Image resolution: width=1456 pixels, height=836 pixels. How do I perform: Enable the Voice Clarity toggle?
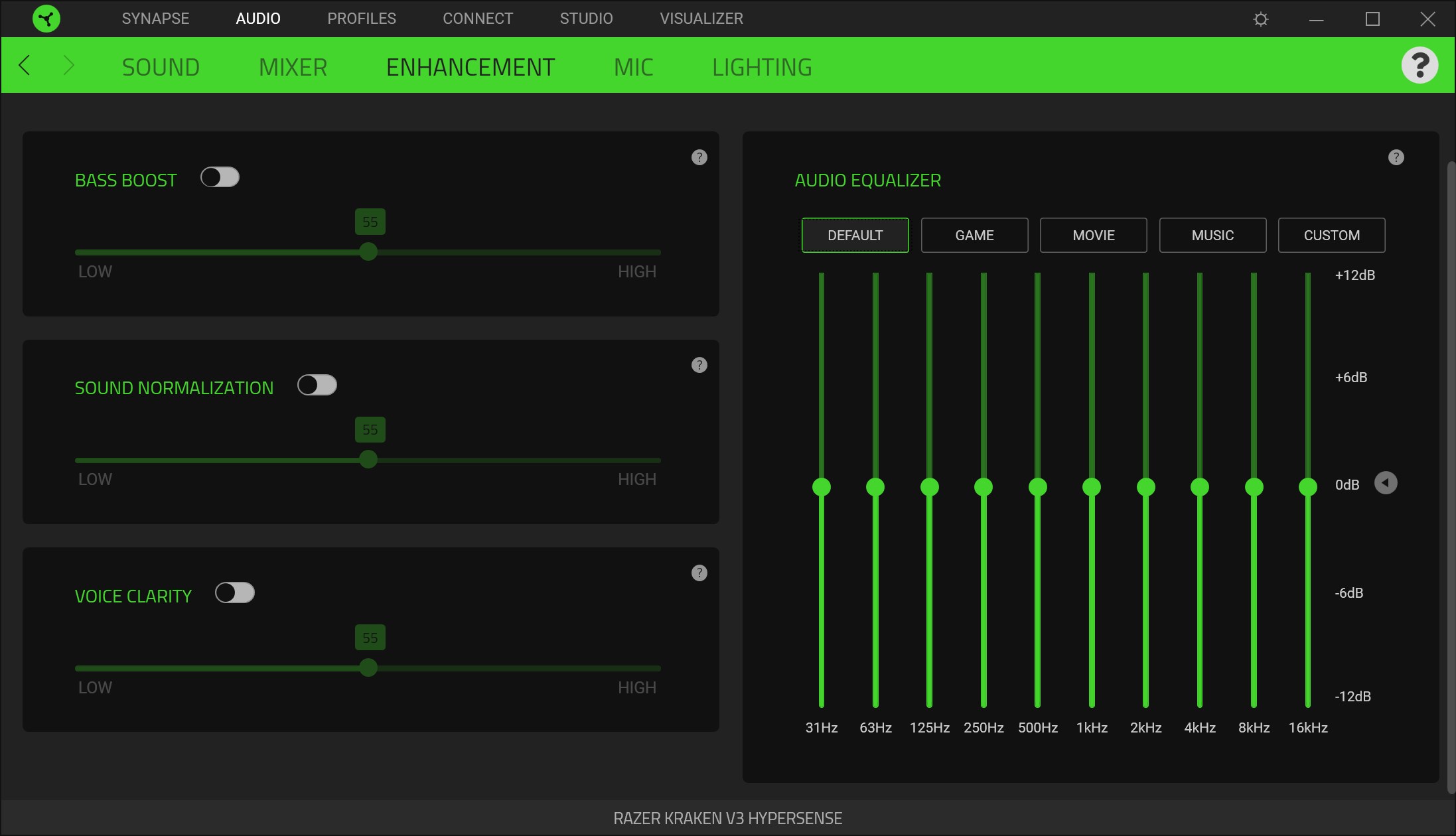pyautogui.click(x=234, y=592)
